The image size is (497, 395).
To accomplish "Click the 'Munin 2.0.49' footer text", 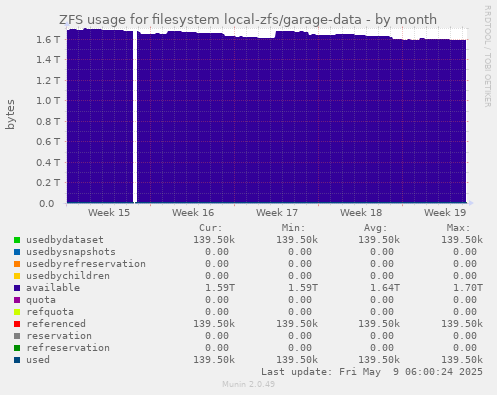I will pos(248,384).
